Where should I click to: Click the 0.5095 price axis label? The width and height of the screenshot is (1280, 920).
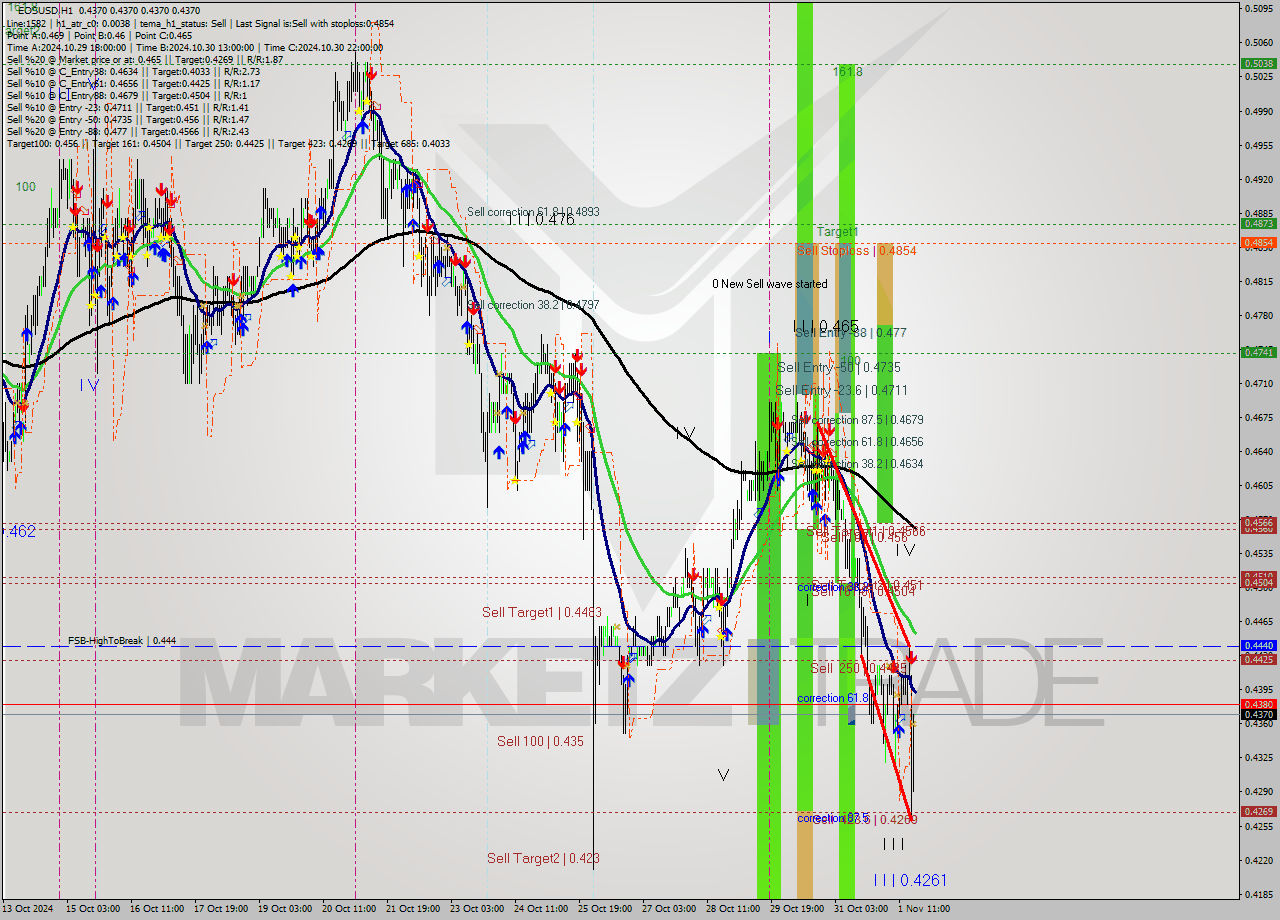coord(1259,8)
